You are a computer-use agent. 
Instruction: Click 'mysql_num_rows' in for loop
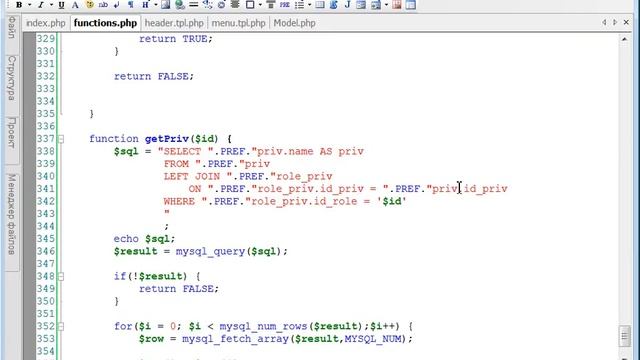(x=263, y=327)
